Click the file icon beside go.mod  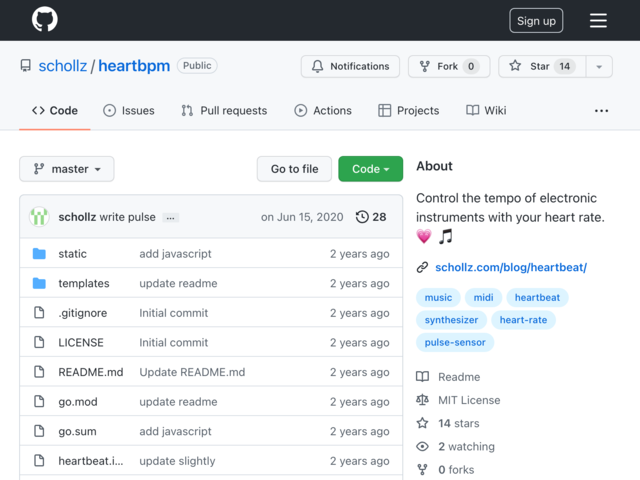coord(39,401)
